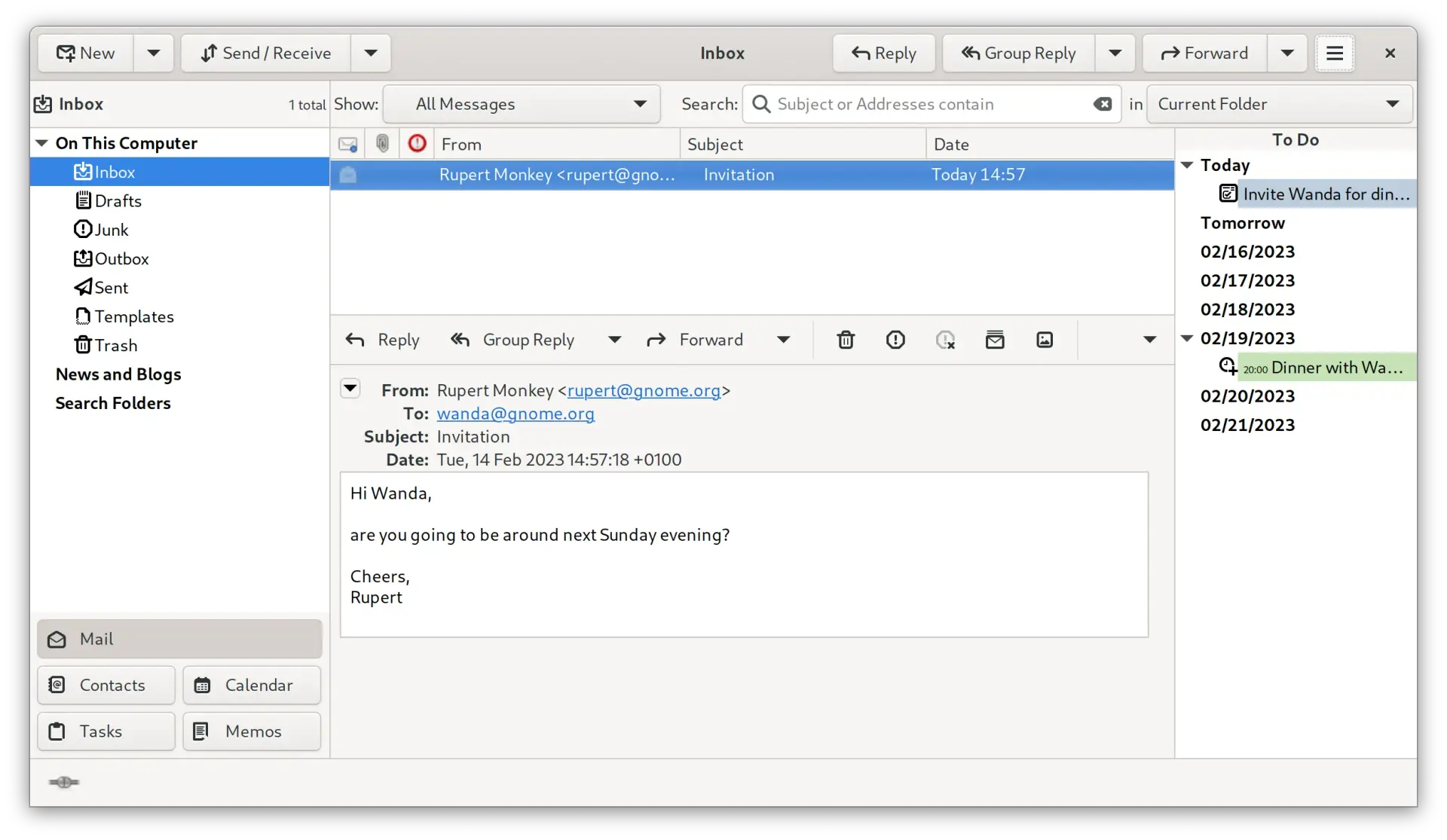Mark message as junk icon in preview toolbar
The width and height of the screenshot is (1447, 840).
(x=895, y=340)
